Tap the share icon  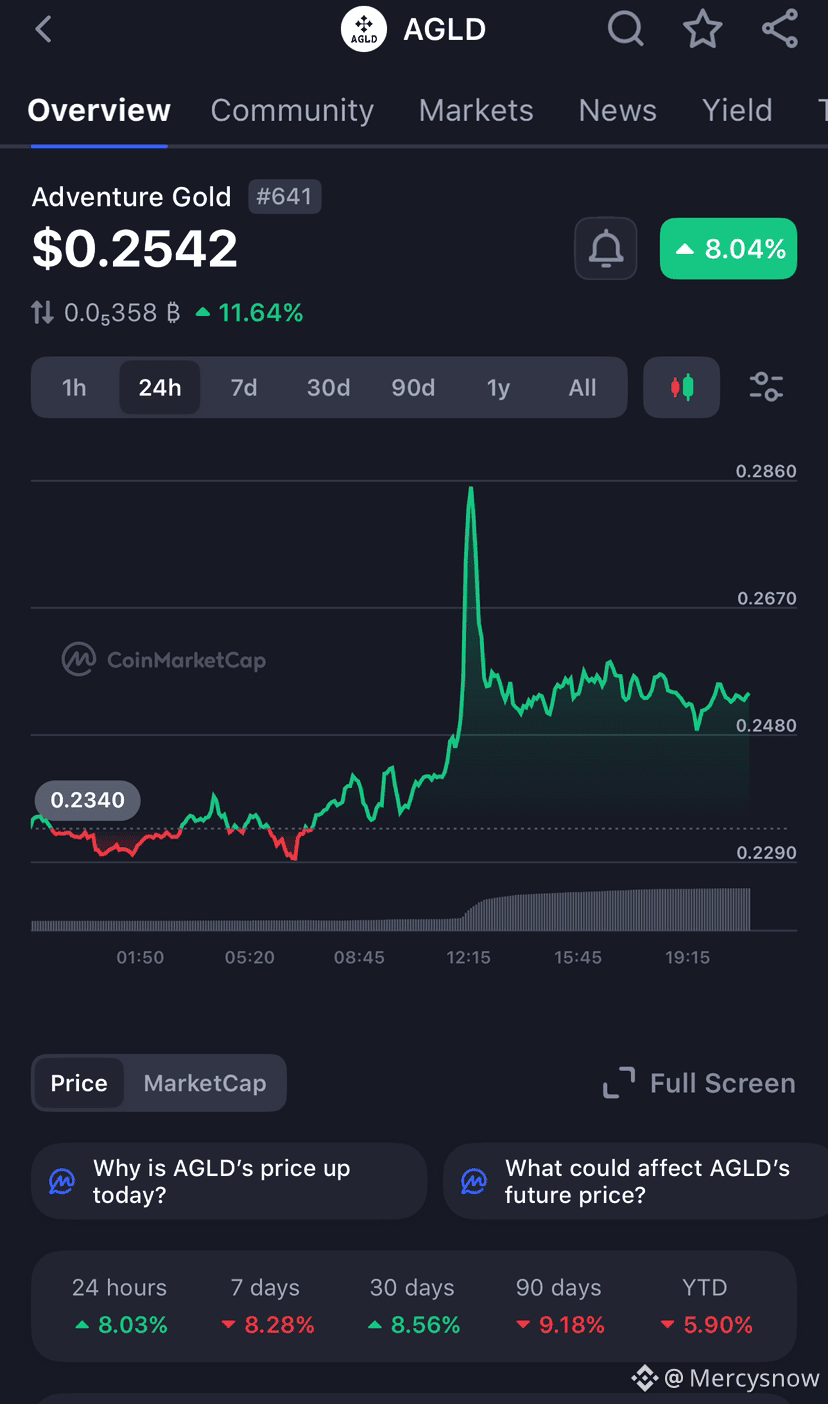780,29
